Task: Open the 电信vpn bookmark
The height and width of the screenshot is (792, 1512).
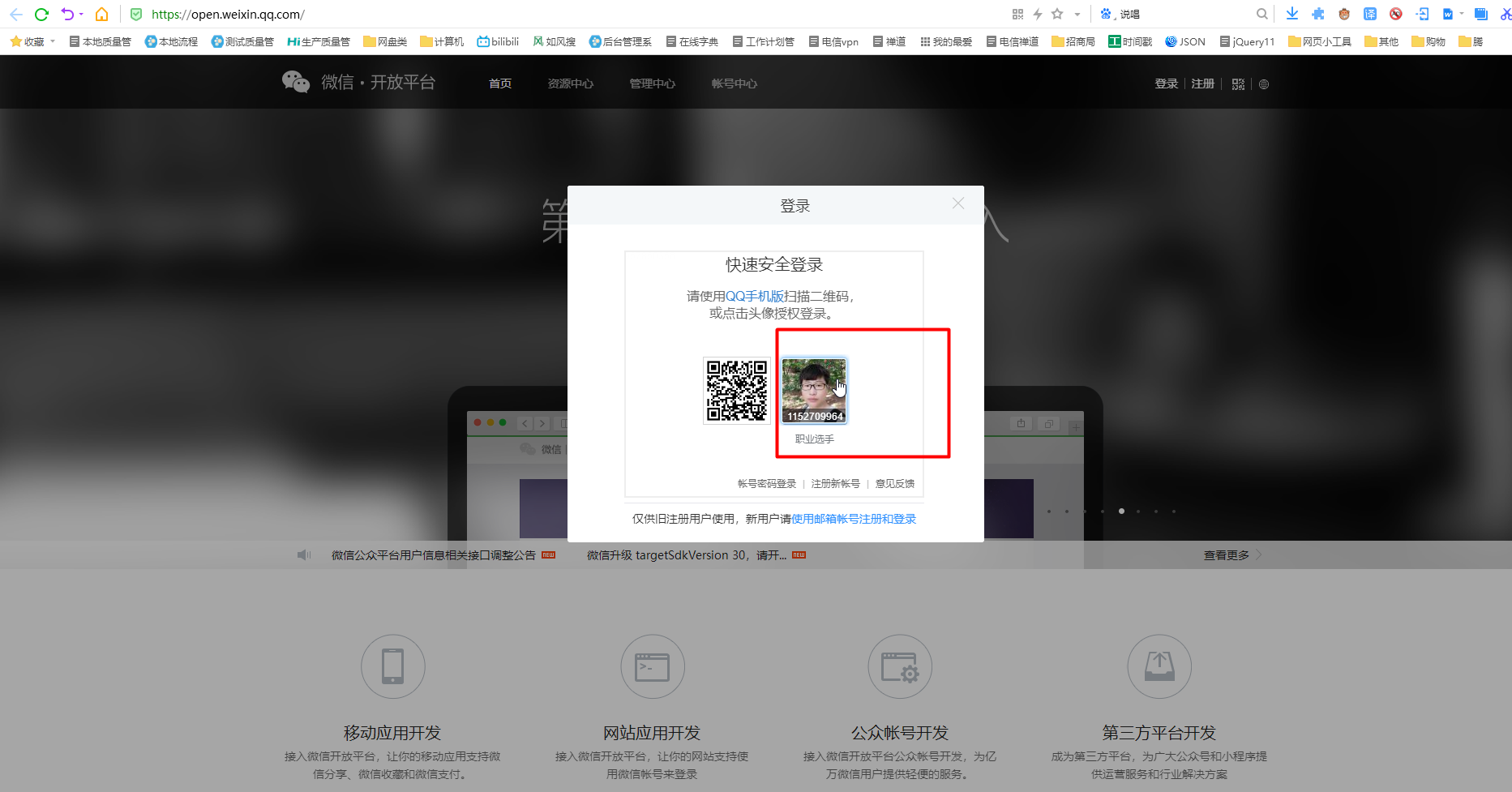Action: pos(833,41)
